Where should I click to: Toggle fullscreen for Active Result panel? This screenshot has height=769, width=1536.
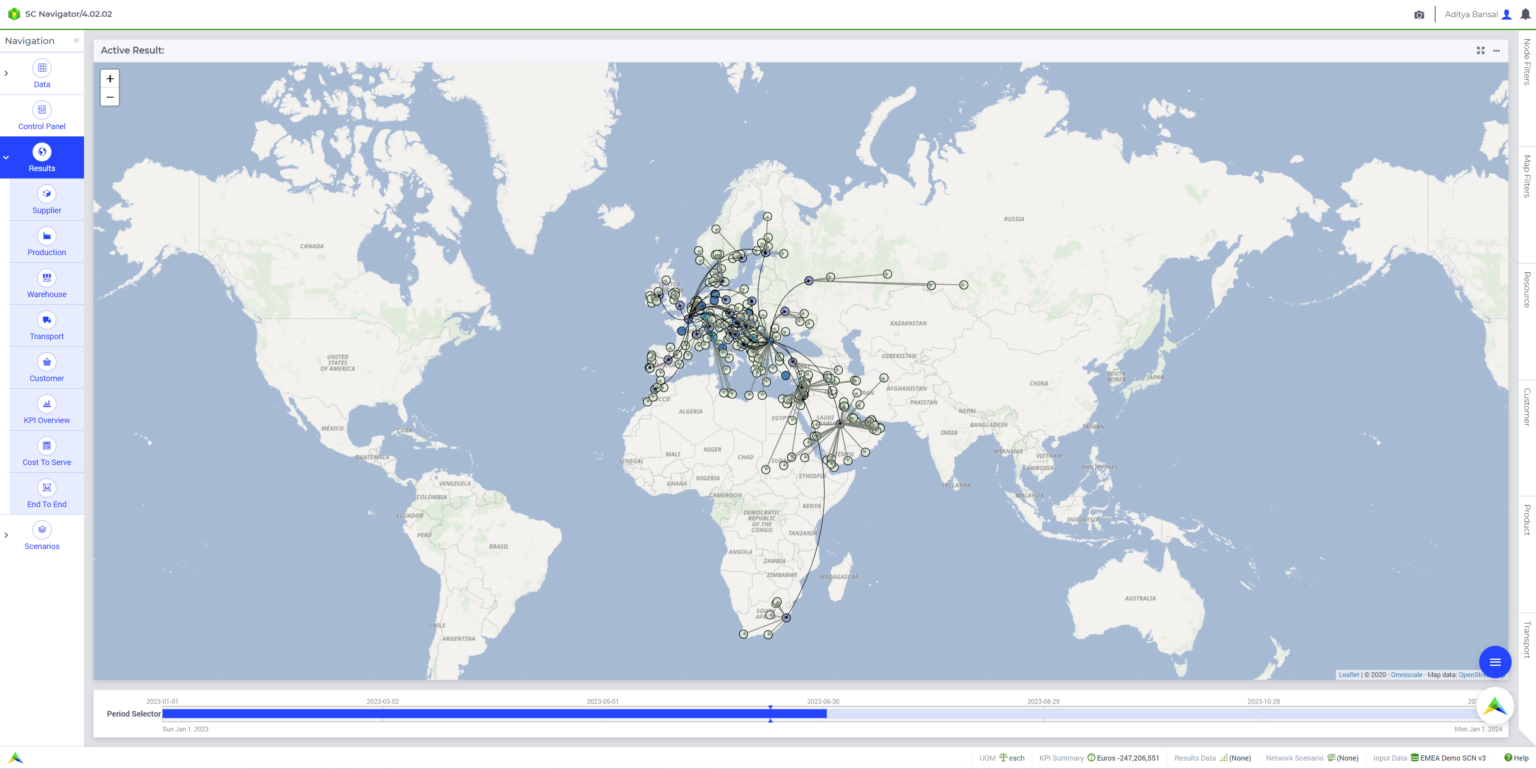click(1480, 50)
